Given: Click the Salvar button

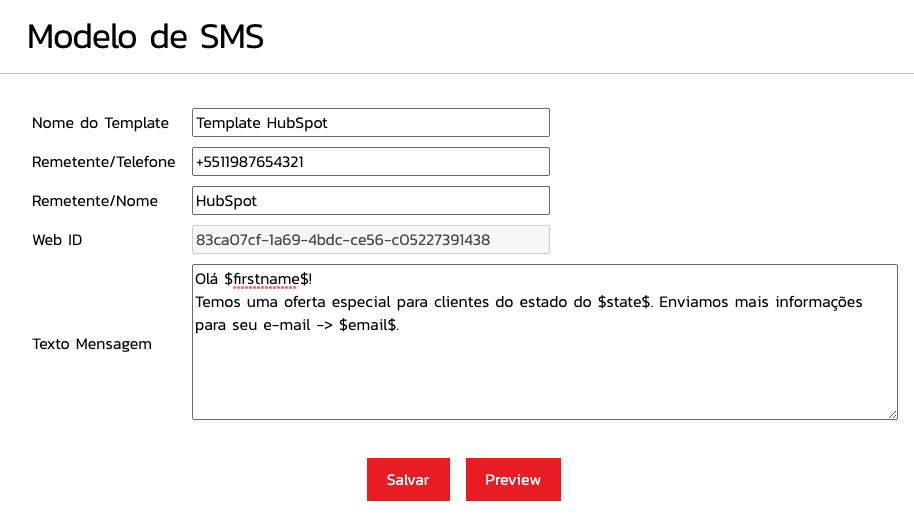Looking at the screenshot, I should click(x=408, y=479).
